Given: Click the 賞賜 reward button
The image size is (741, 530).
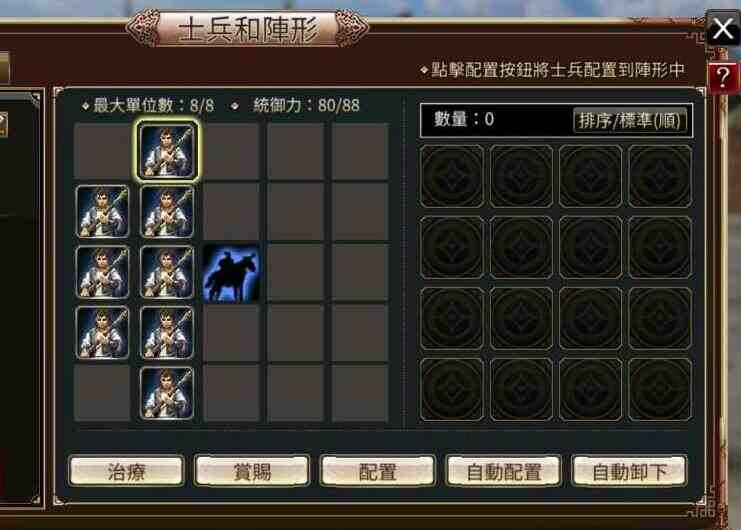Looking at the screenshot, I should (x=252, y=471).
